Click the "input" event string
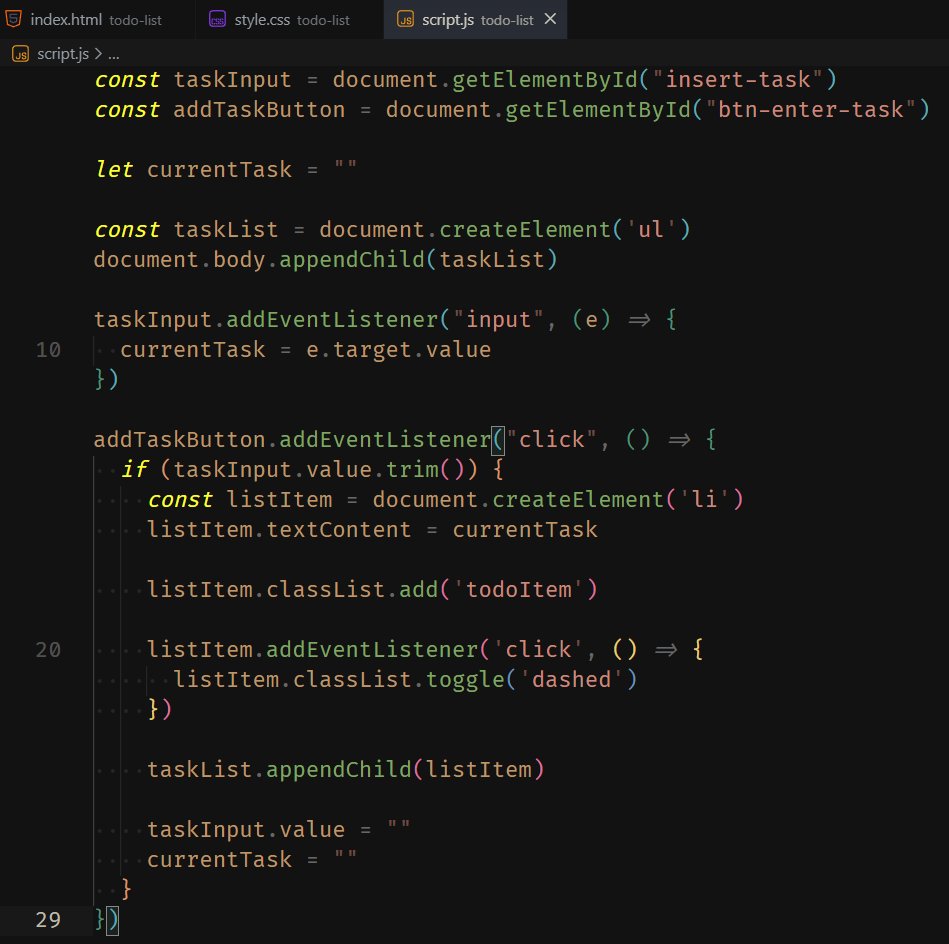This screenshot has width=949, height=944. point(497,320)
